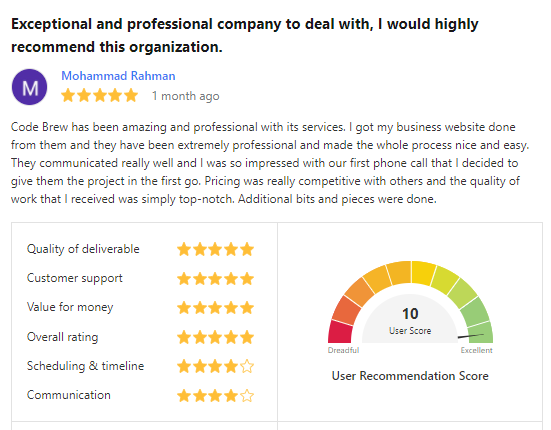This screenshot has width=551, height=430.
Task: Click the review's five-star rating under the name
Action: pyautogui.click(x=100, y=96)
